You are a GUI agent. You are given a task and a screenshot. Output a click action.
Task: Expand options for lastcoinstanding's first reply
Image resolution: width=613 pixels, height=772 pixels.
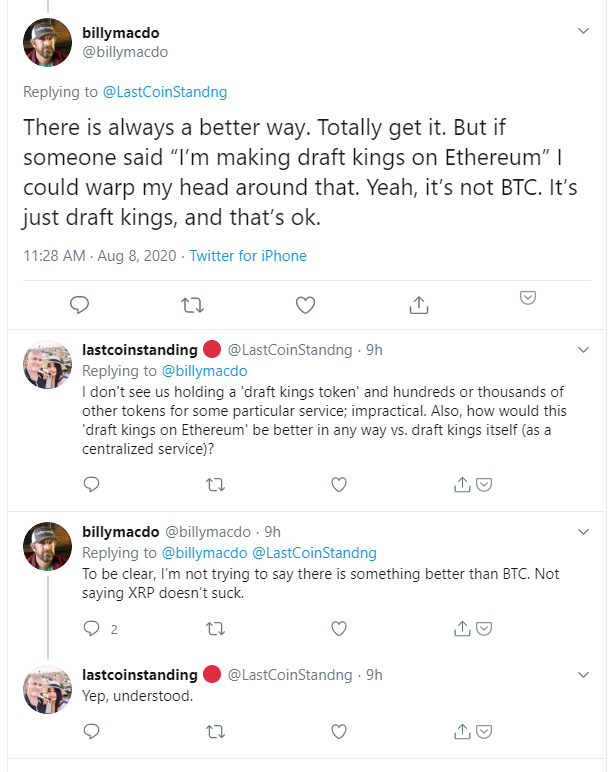point(583,350)
